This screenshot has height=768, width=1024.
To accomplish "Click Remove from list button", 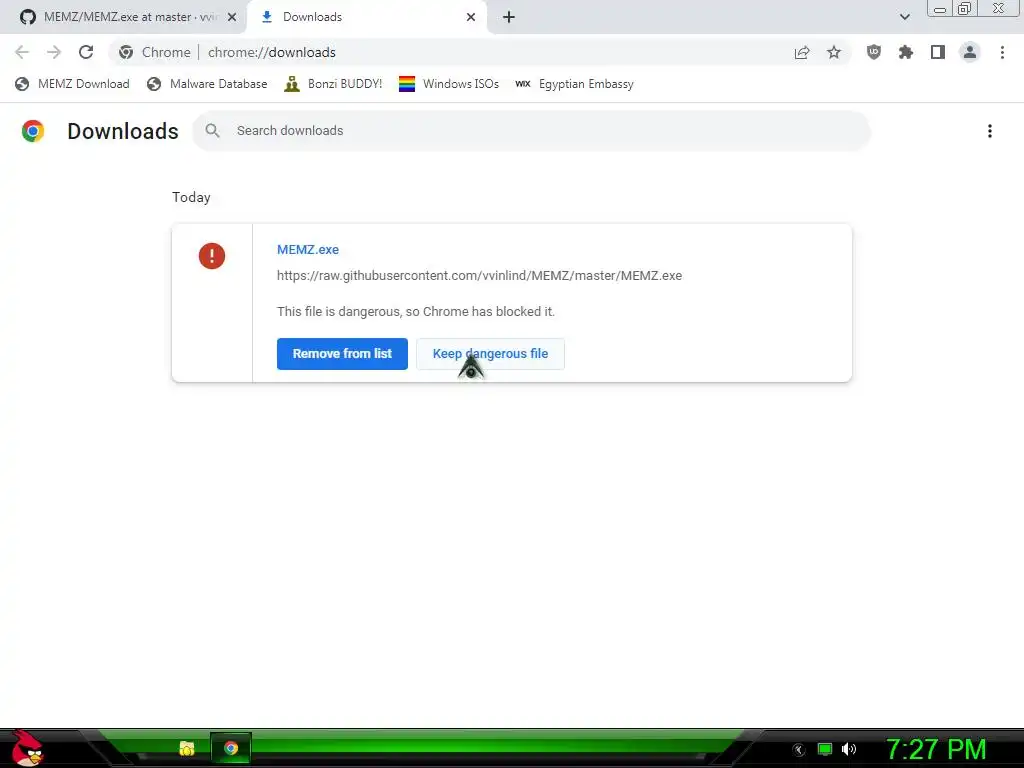I will (x=342, y=354).
